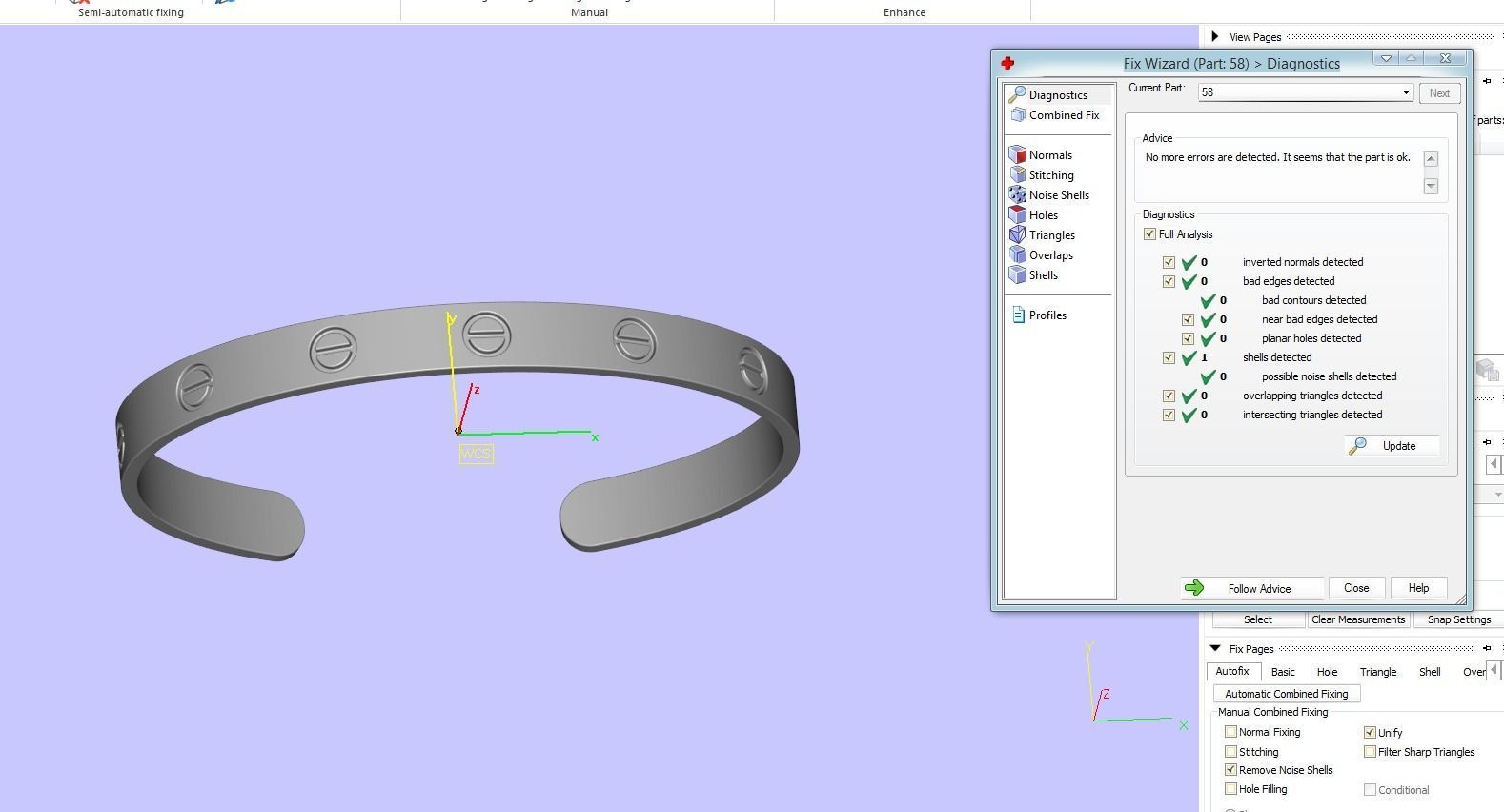Click Update diagnostics button
This screenshot has height=812, width=1504.
[1392, 446]
